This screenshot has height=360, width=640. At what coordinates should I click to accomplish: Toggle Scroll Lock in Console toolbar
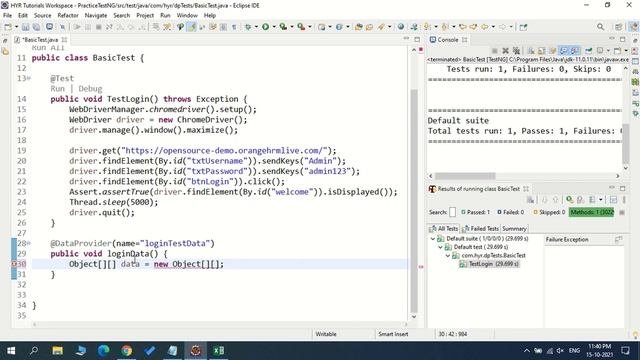[542, 51]
